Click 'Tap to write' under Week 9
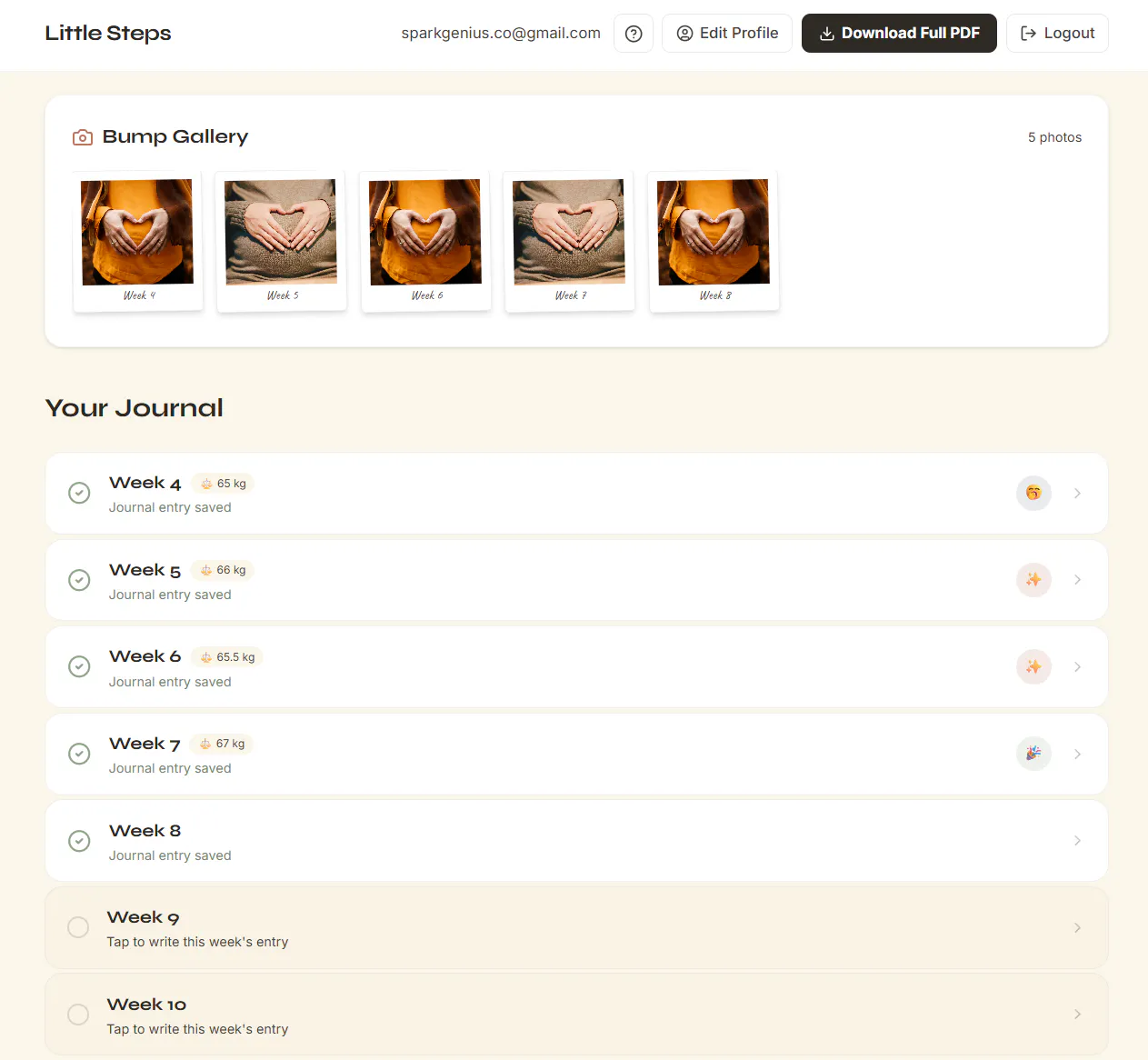 (197, 942)
